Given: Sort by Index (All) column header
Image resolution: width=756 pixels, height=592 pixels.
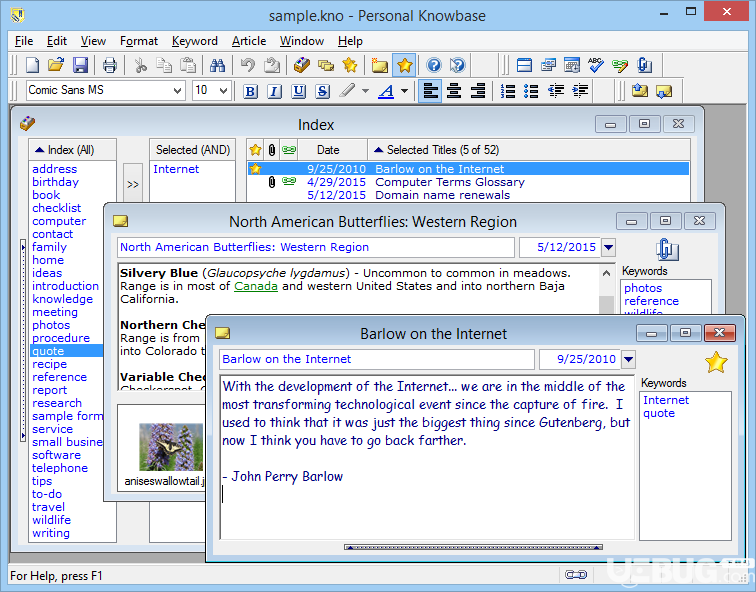Looking at the screenshot, I should pos(72,150).
